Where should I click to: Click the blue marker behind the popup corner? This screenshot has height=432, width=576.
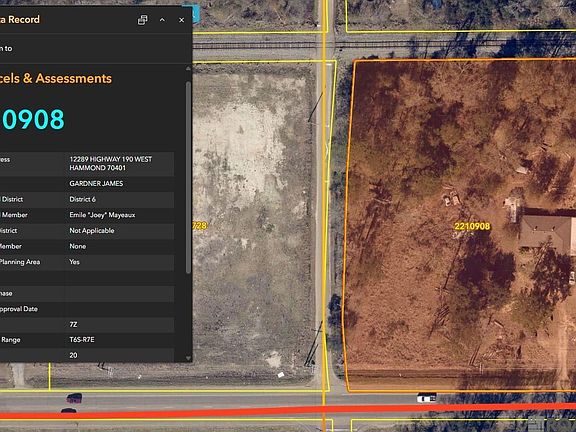[x=196, y=14]
